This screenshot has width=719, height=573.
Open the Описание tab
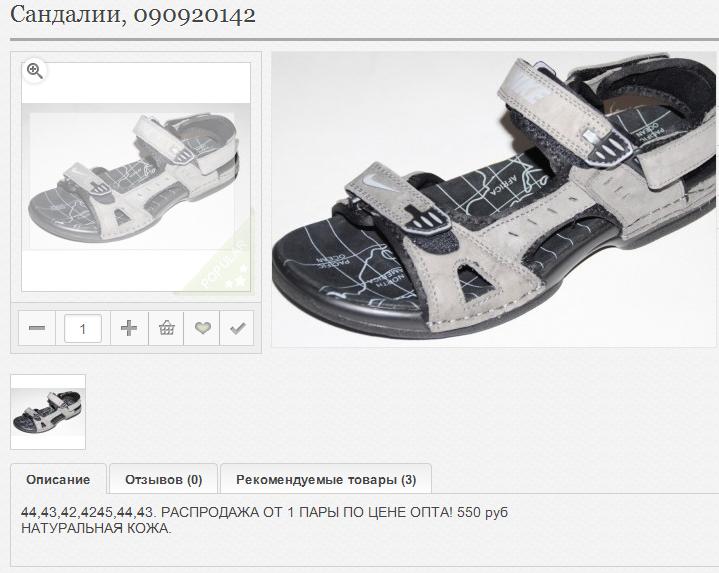pyautogui.click(x=58, y=480)
